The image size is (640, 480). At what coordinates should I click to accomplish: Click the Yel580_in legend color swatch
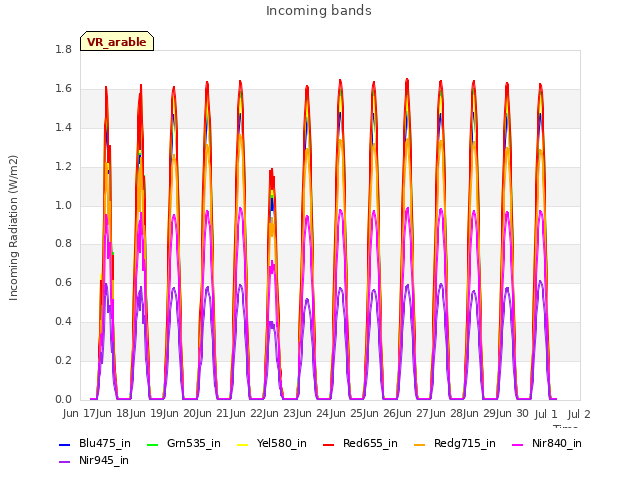(242, 444)
